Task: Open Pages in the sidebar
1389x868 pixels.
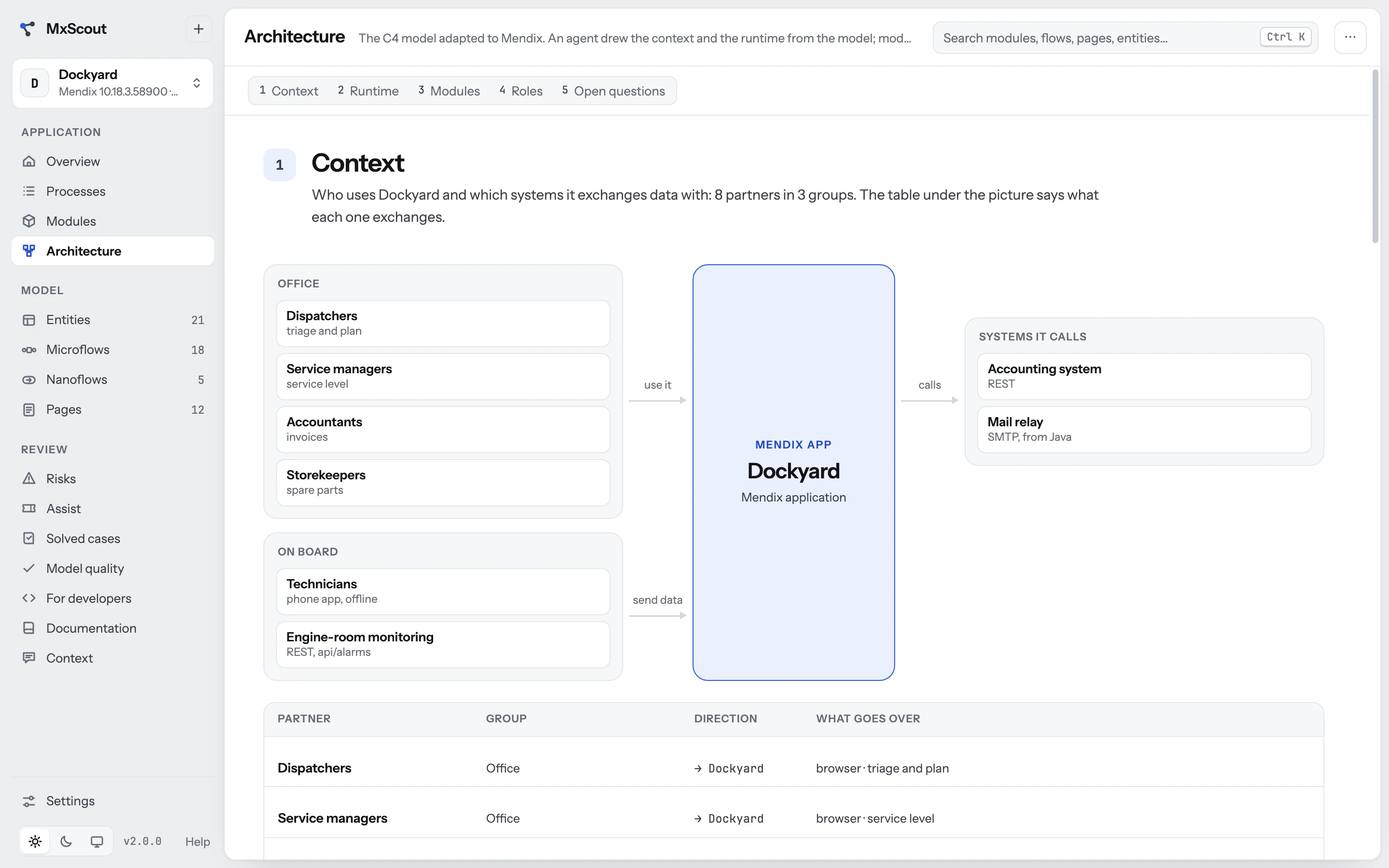Action: point(112,409)
